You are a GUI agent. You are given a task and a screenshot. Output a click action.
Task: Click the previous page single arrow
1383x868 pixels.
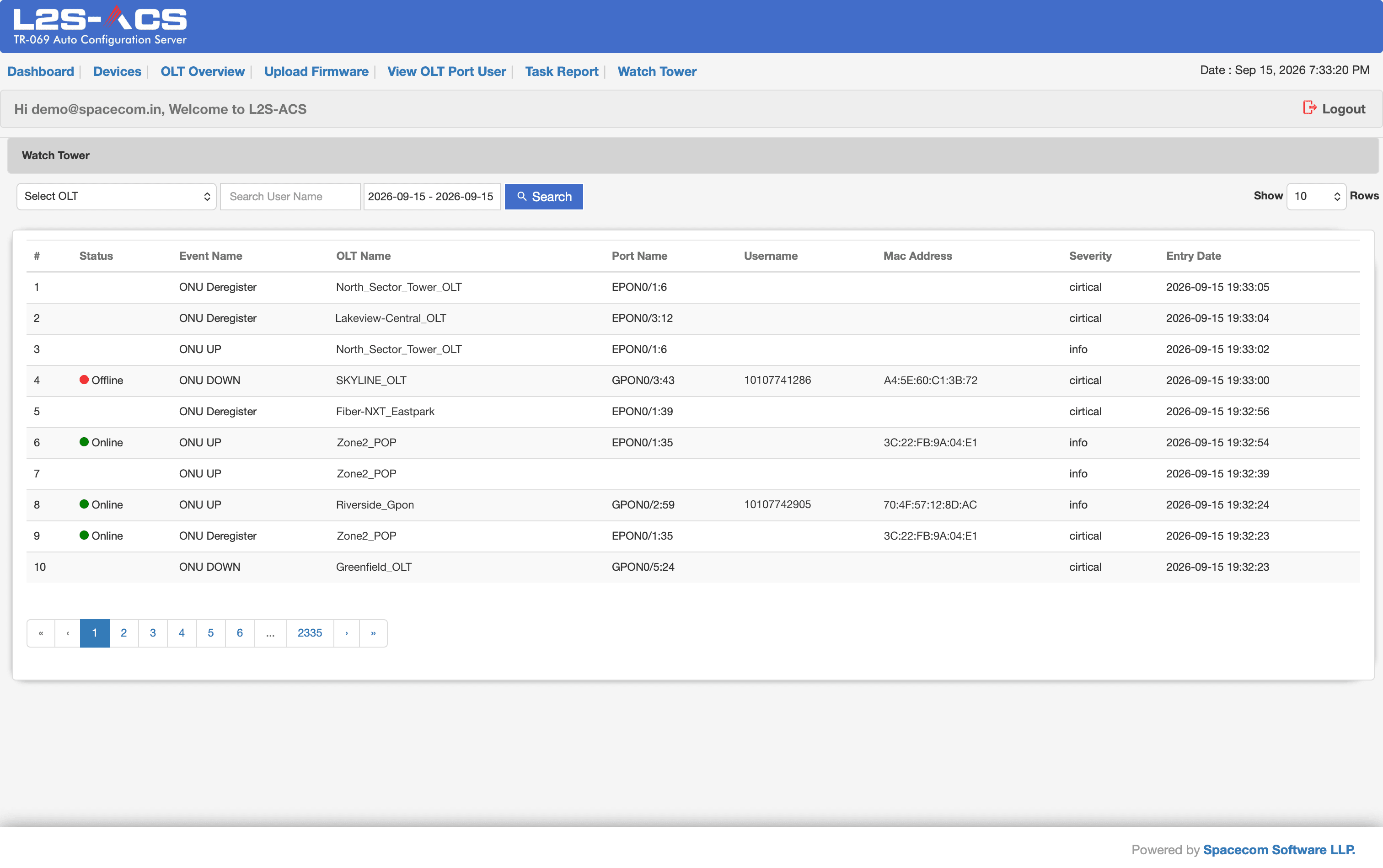tap(68, 632)
